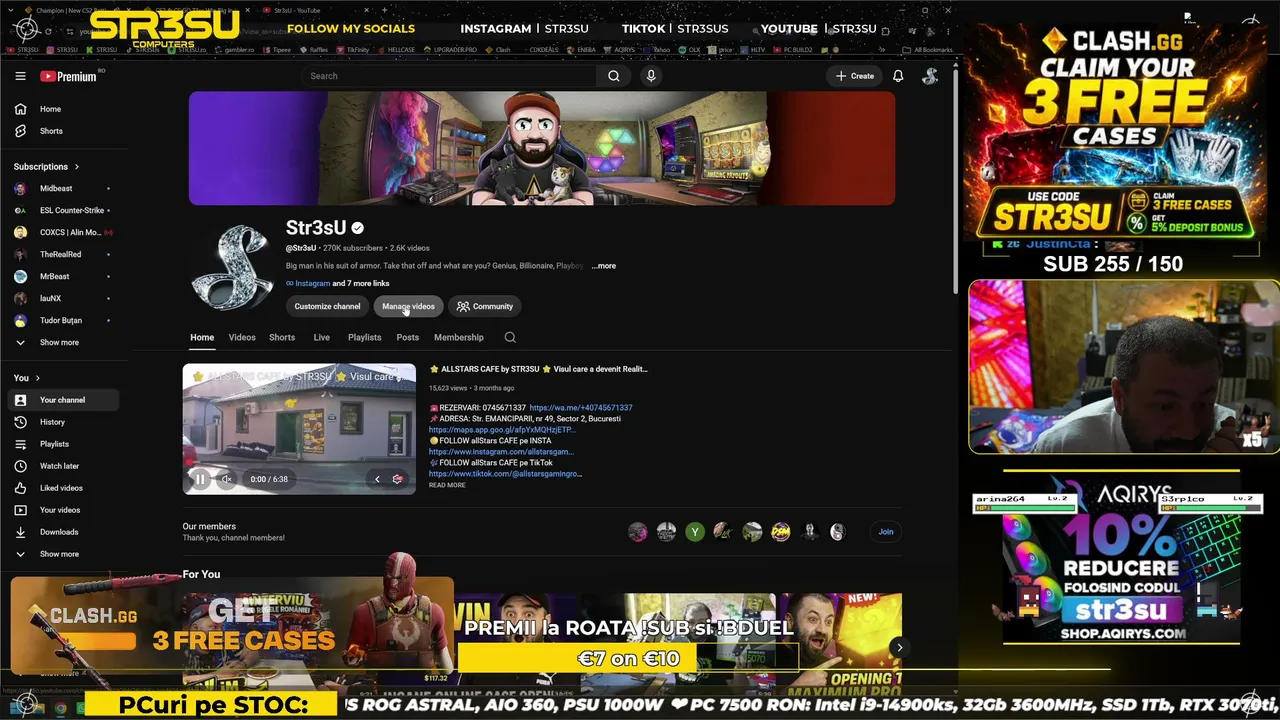1280x720 pixels.
Task: Click the Manage videos button
Action: 408,306
